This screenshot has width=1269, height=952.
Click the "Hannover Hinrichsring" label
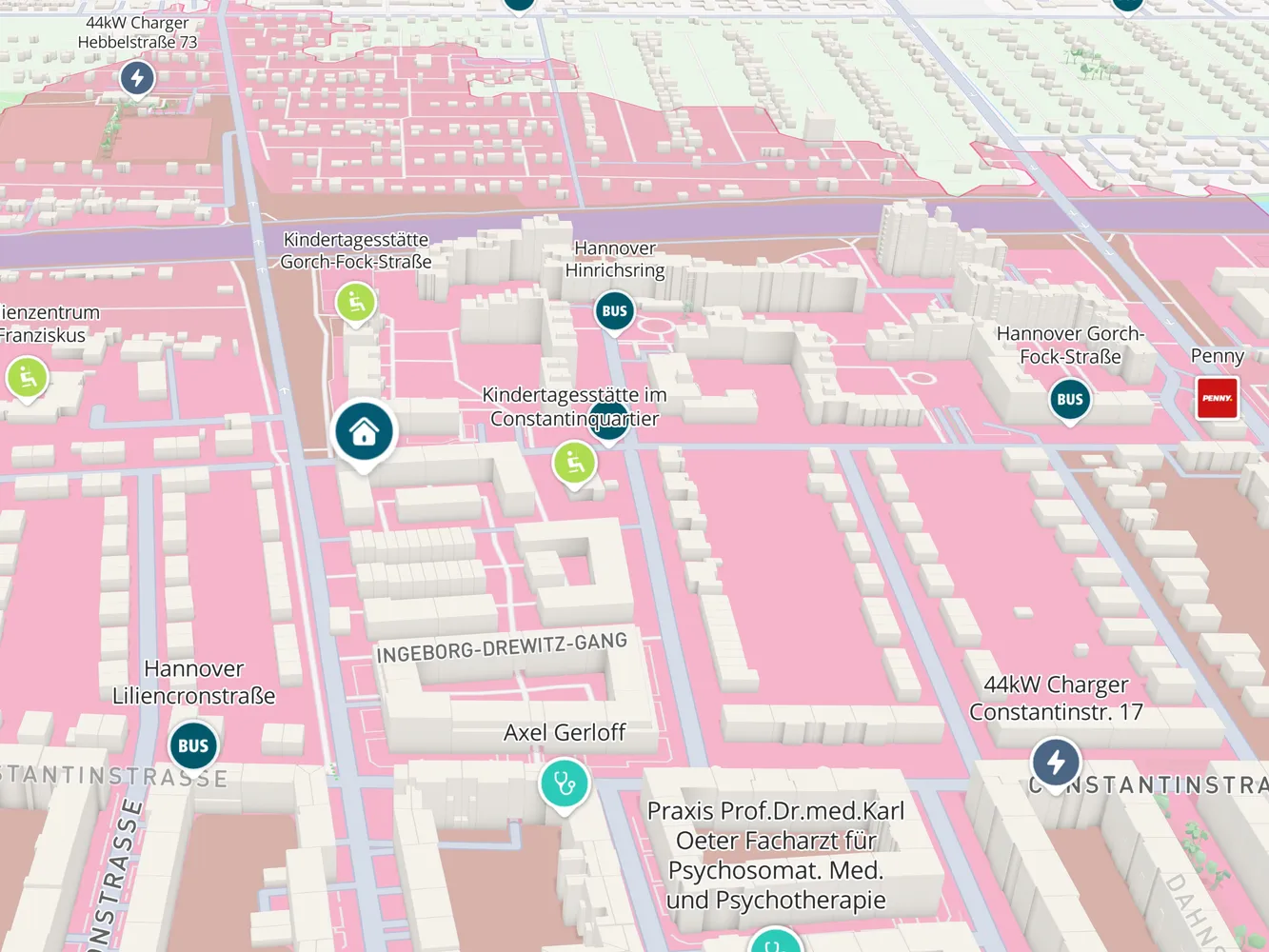pyautogui.click(x=615, y=259)
